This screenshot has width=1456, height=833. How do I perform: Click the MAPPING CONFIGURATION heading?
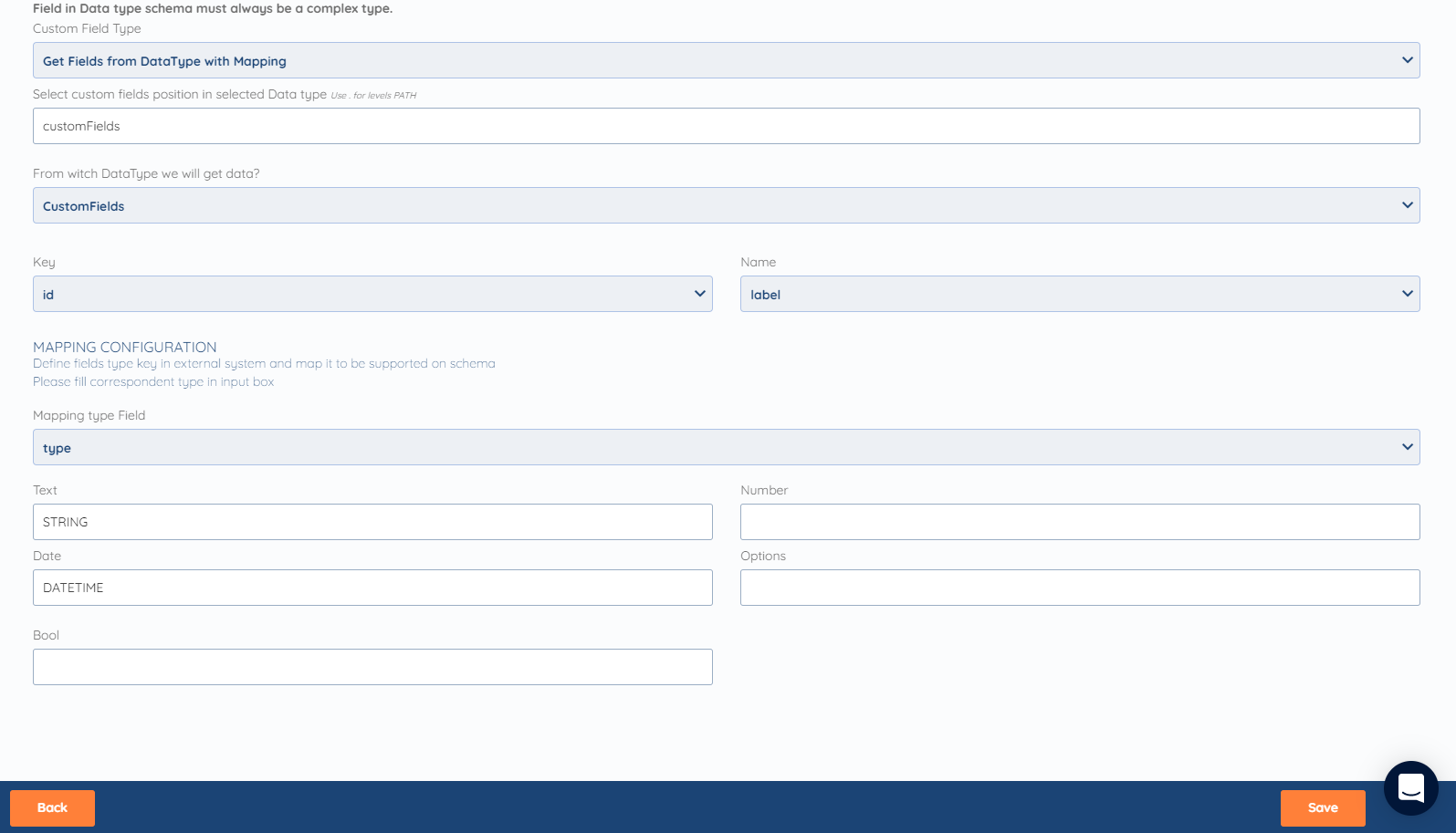(x=125, y=347)
